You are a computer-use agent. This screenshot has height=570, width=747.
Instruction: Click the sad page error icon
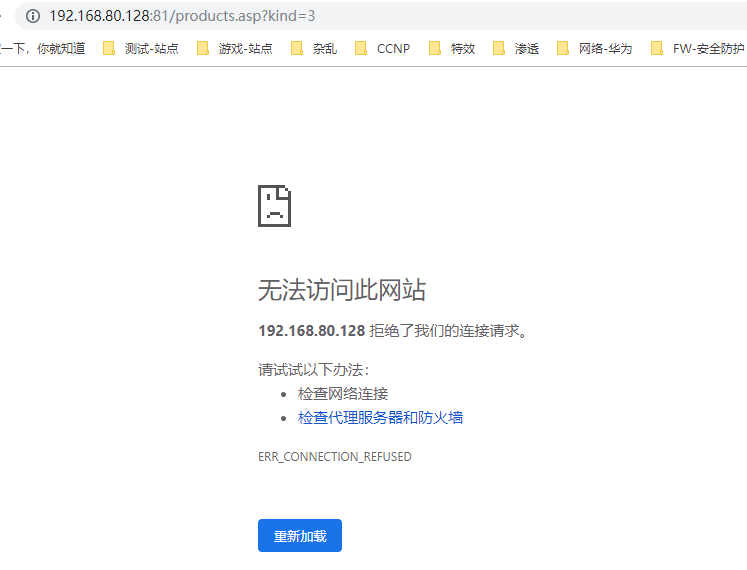click(x=274, y=206)
